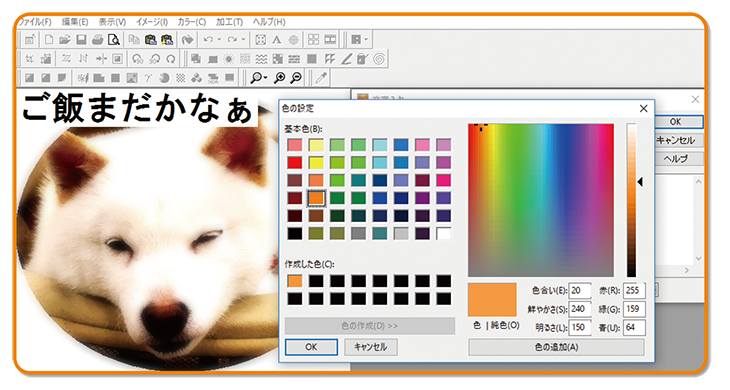This screenshot has width=730, height=390.
Task: Select the Crop tool icon
Action: [29, 59]
